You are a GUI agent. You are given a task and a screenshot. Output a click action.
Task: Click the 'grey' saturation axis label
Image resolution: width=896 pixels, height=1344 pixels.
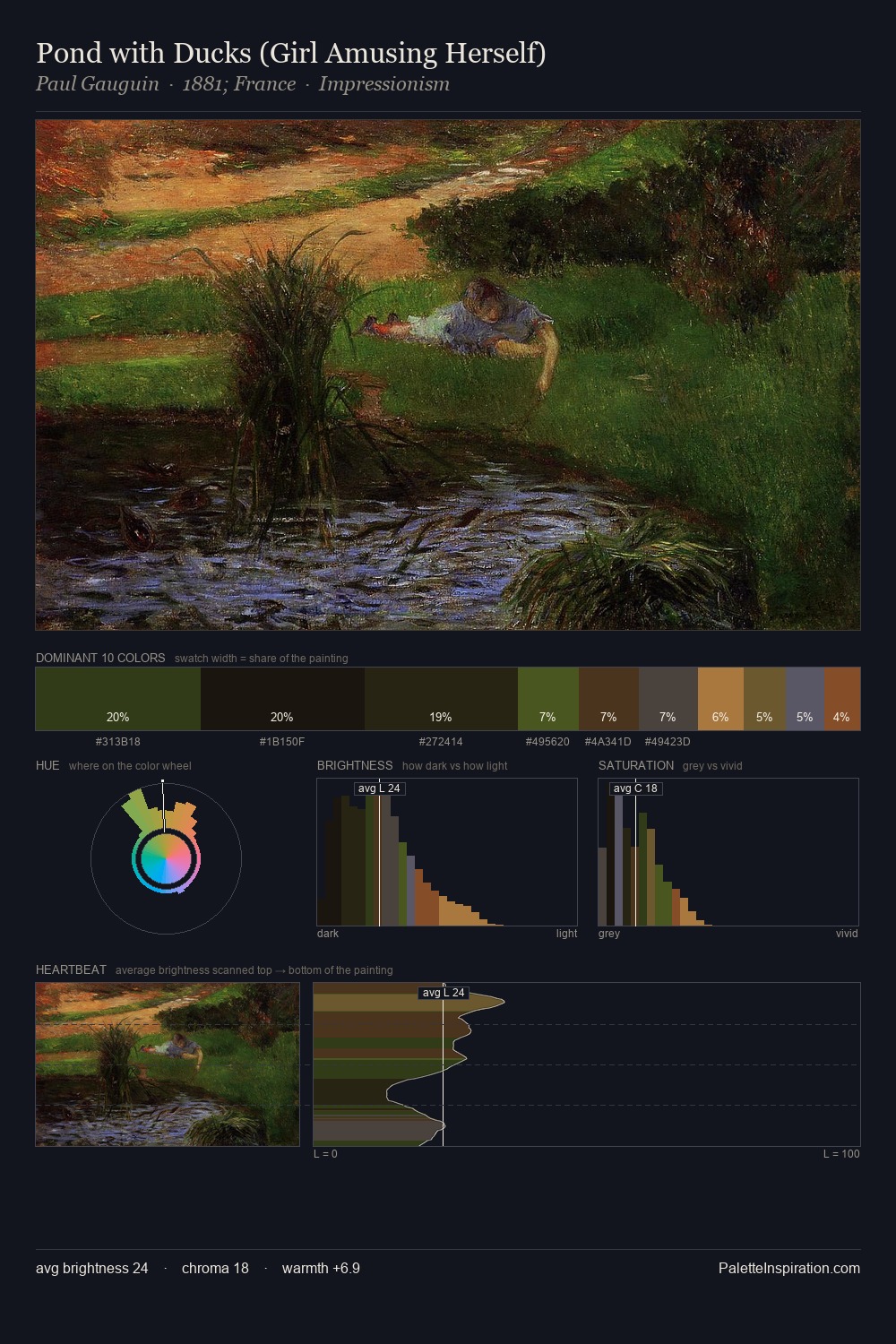pyautogui.click(x=609, y=934)
